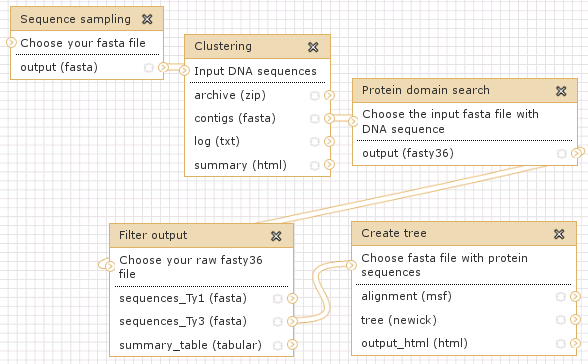Click the 'summary (html)' output label
Screen dimensions: 588x364
click(240, 165)
